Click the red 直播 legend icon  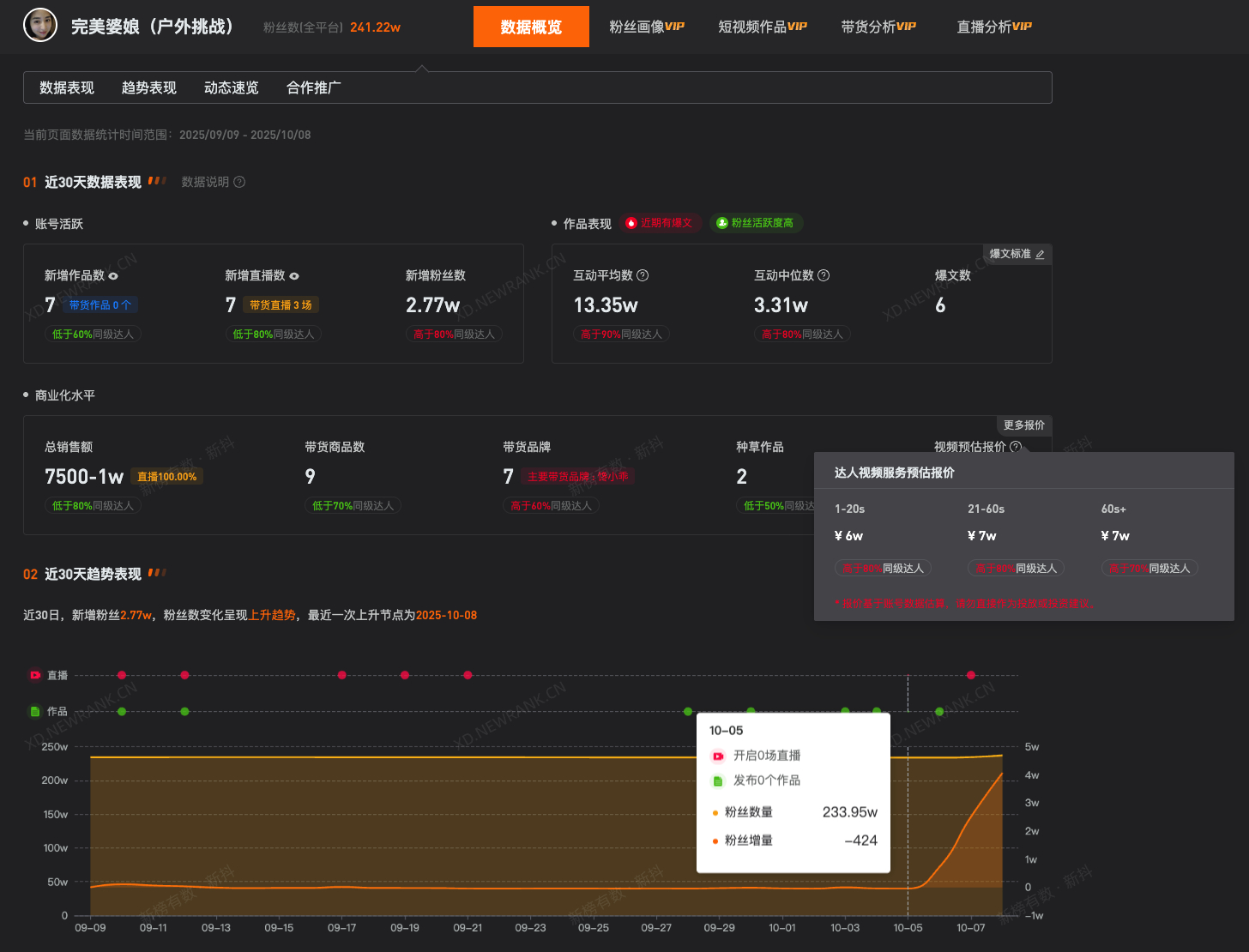coord(35,675)
